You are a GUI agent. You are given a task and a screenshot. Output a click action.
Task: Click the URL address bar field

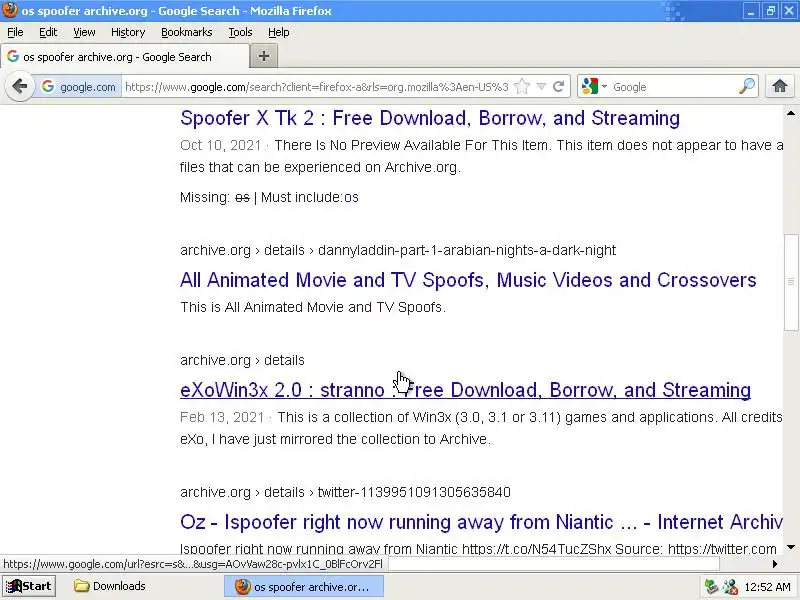(316, 87)
